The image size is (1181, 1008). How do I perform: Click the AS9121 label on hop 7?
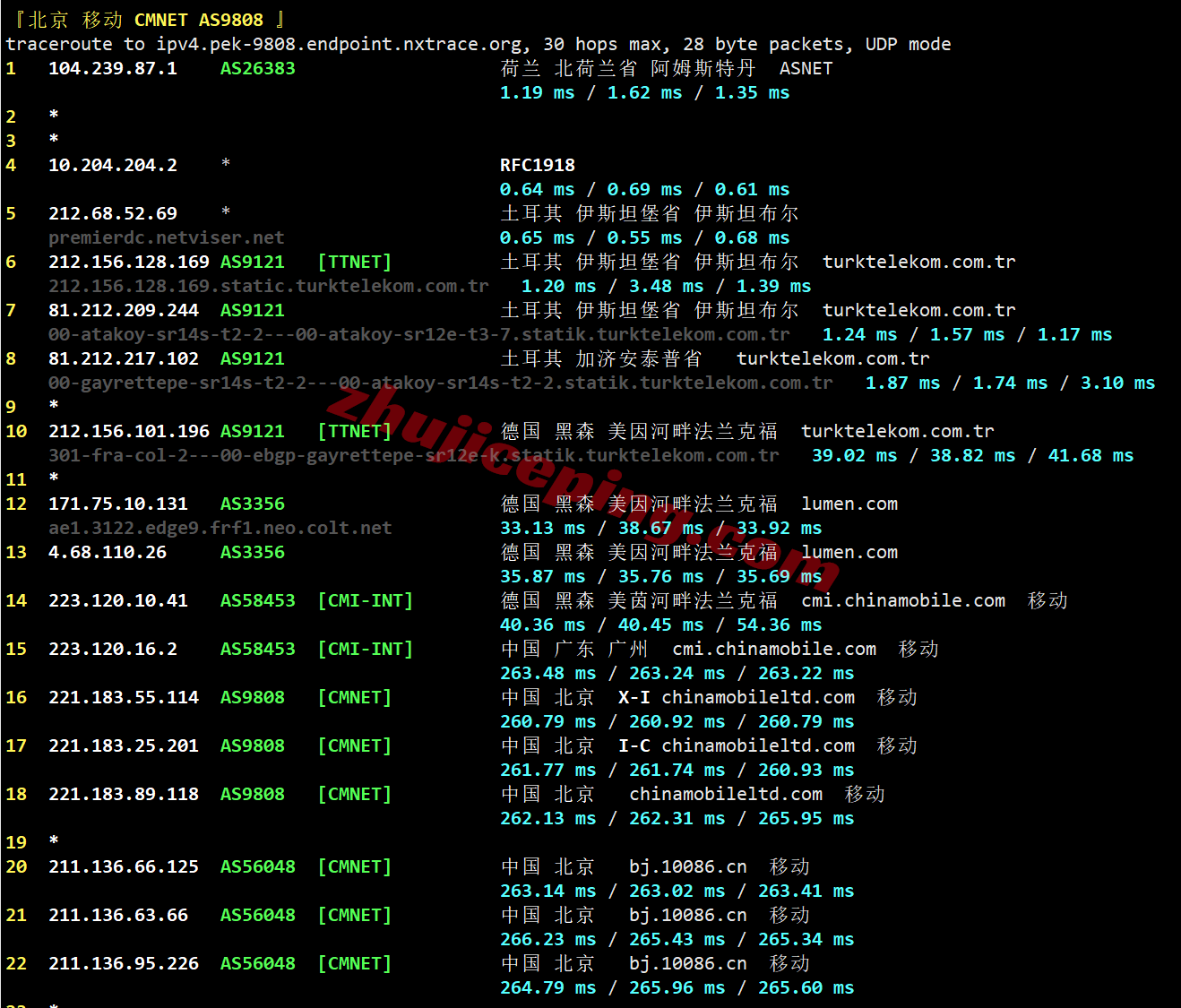(253, 310)
